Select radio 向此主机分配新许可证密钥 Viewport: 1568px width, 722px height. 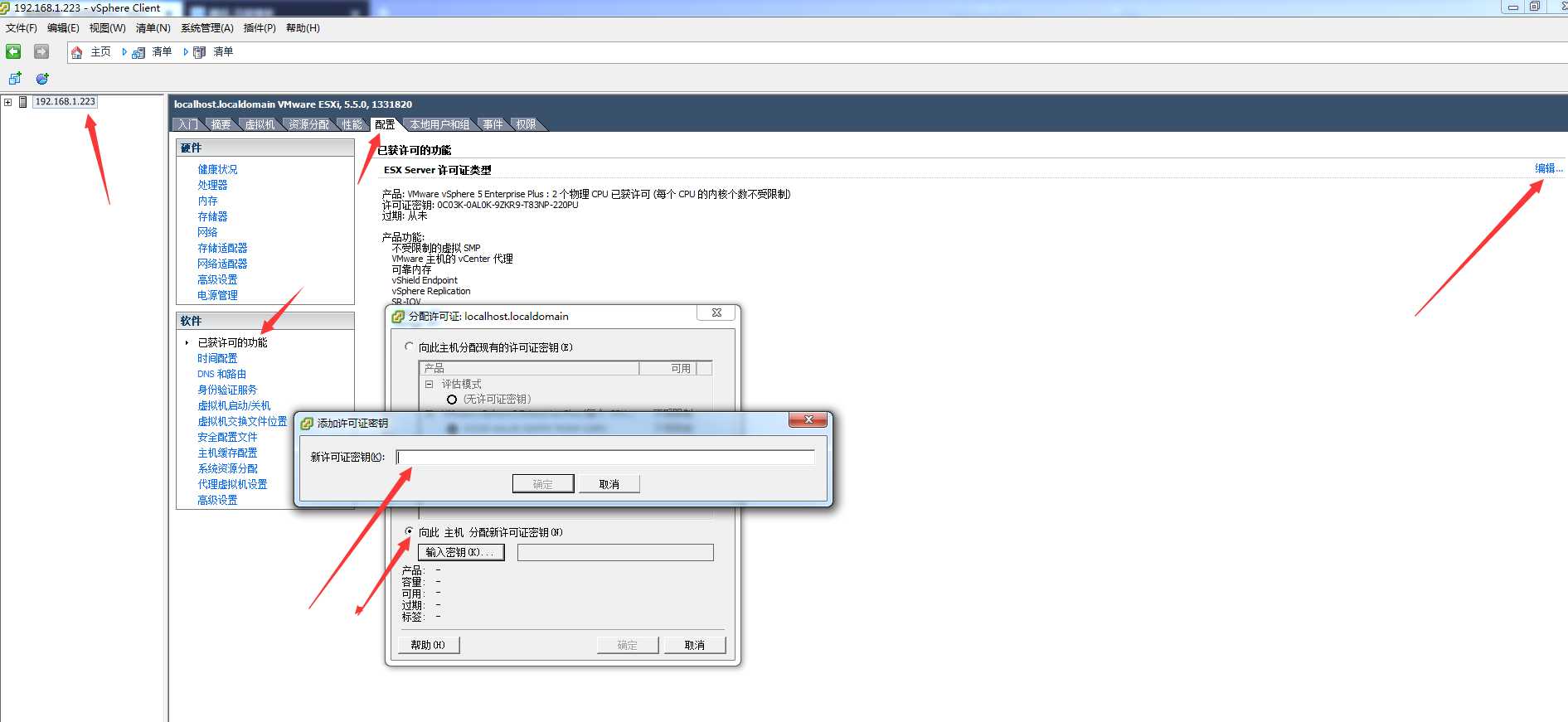tap(409, 531)
